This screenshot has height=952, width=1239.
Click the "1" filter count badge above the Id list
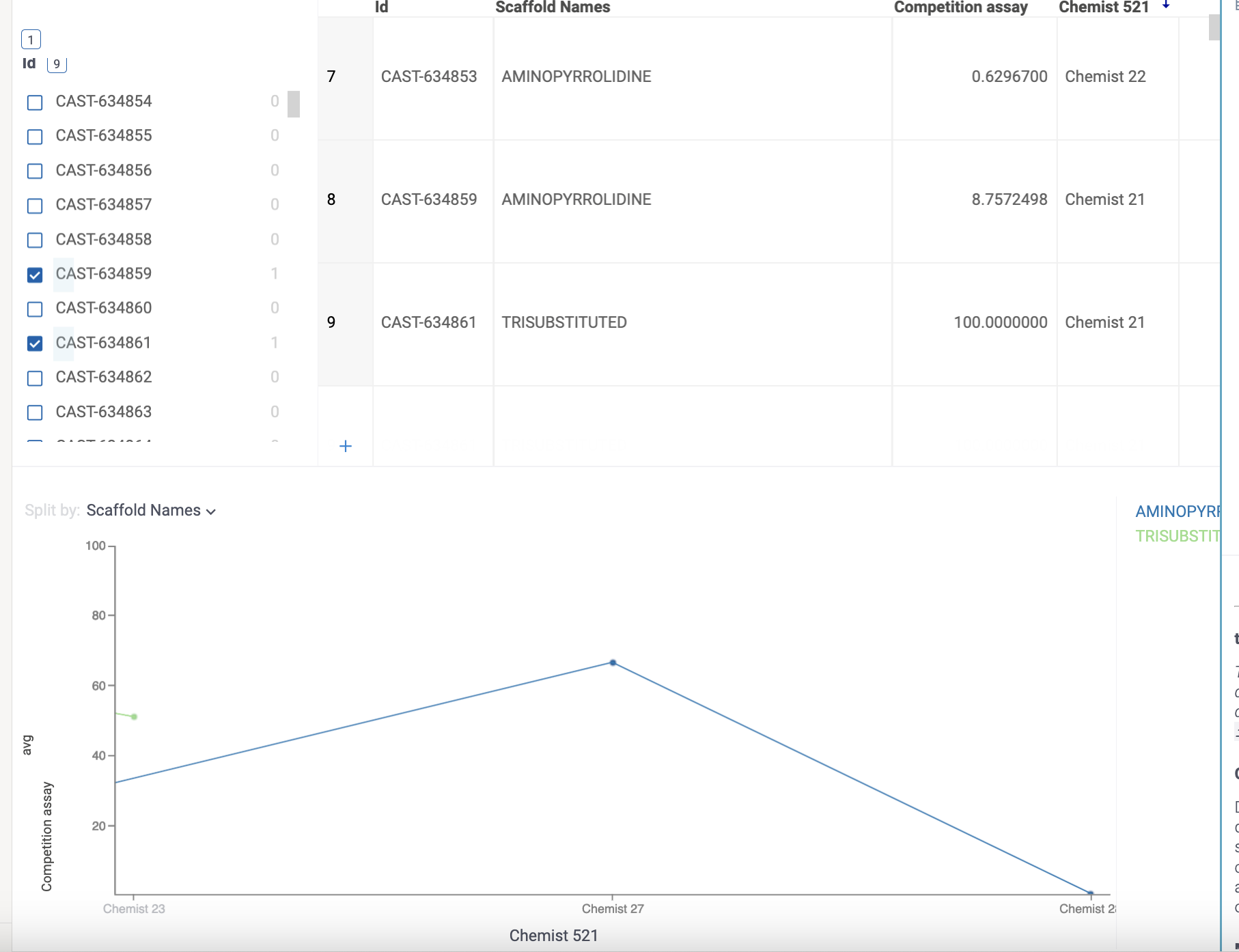coord(30,40)
